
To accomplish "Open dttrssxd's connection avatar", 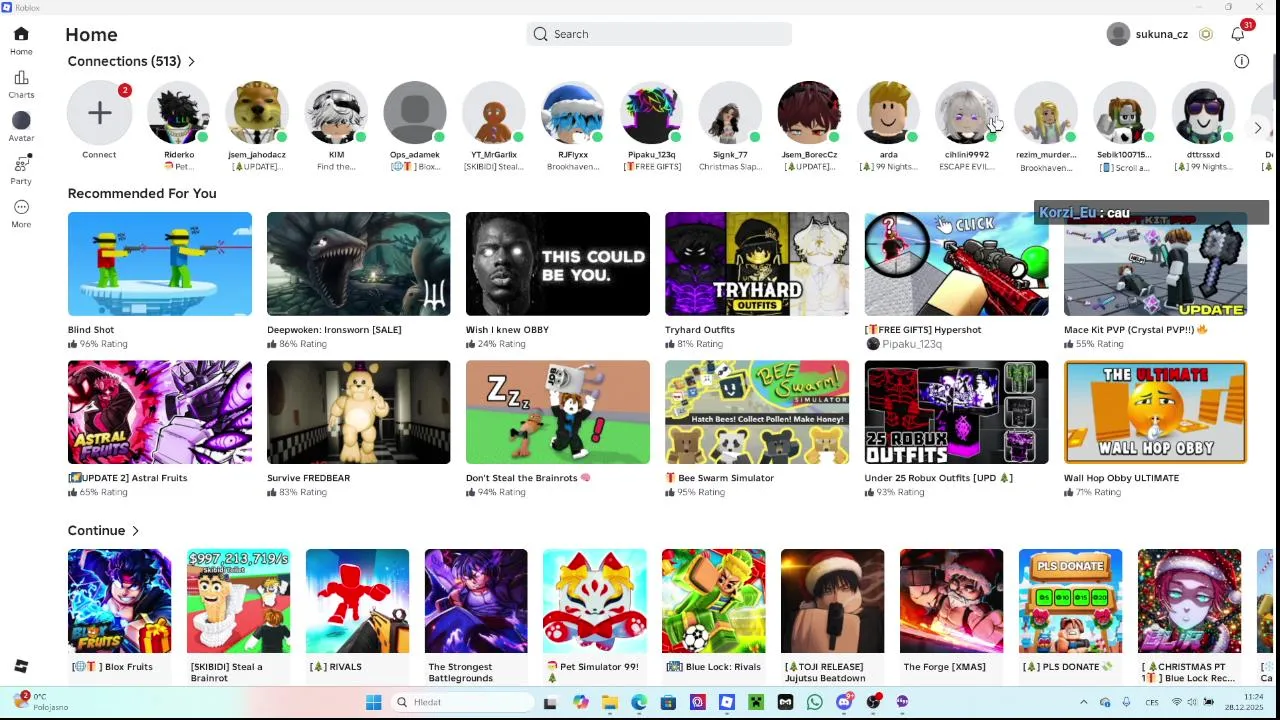I will click(1203, 113).
